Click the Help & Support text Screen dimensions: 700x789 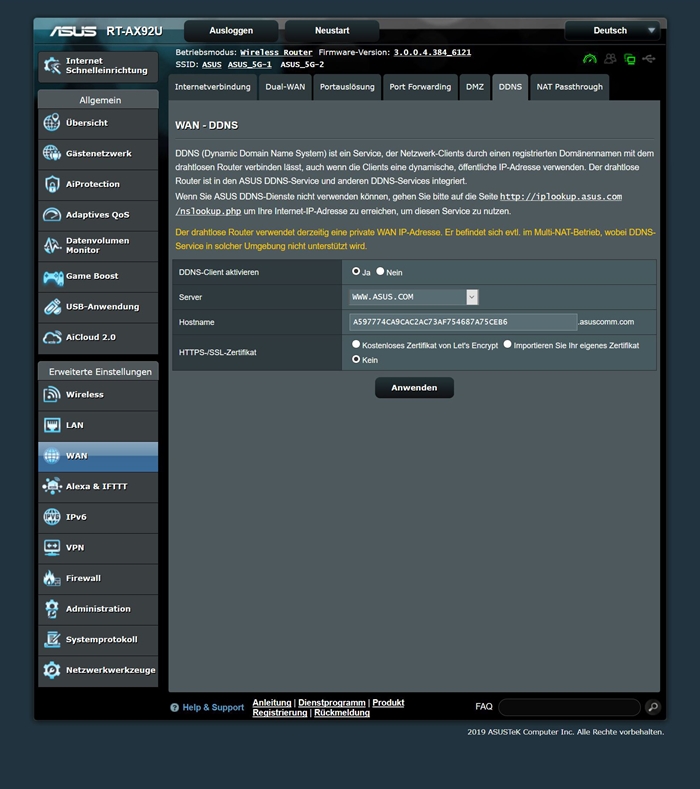point(213,707)
